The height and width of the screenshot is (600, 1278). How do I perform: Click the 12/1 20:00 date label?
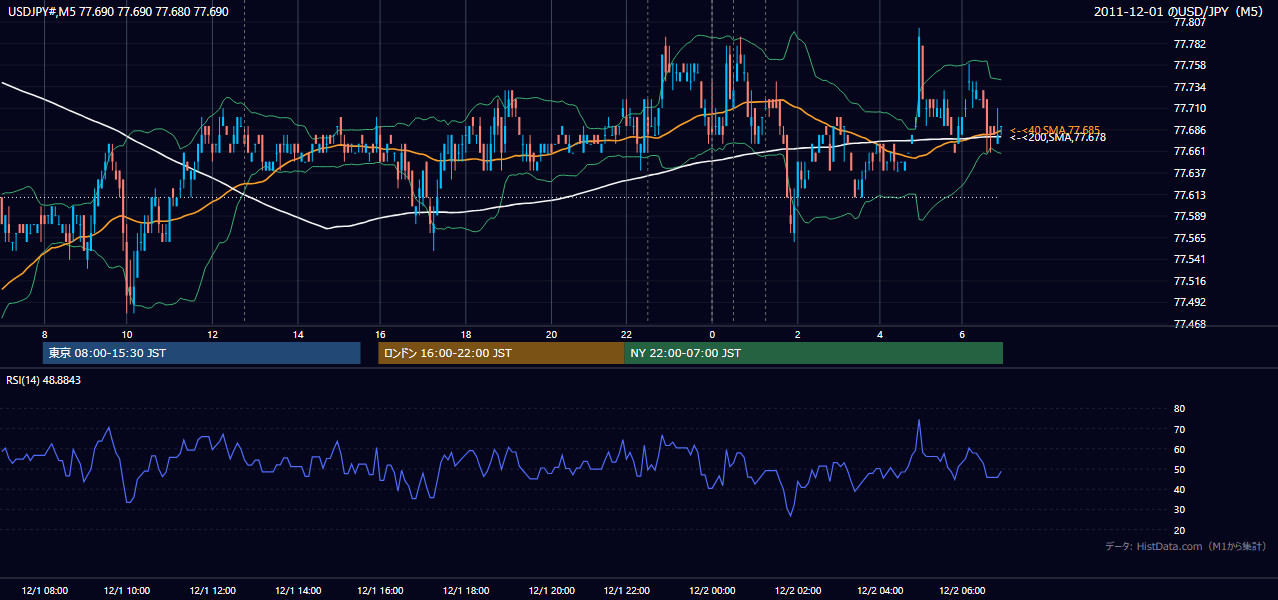tap(552, 591)
